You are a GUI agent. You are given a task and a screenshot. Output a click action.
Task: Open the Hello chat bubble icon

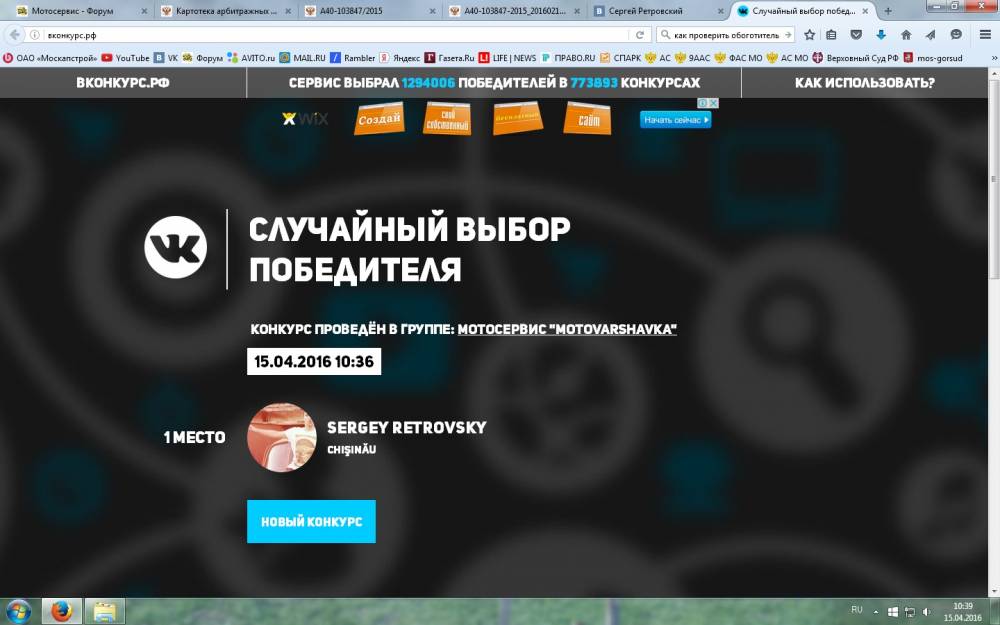click(955, 35)
